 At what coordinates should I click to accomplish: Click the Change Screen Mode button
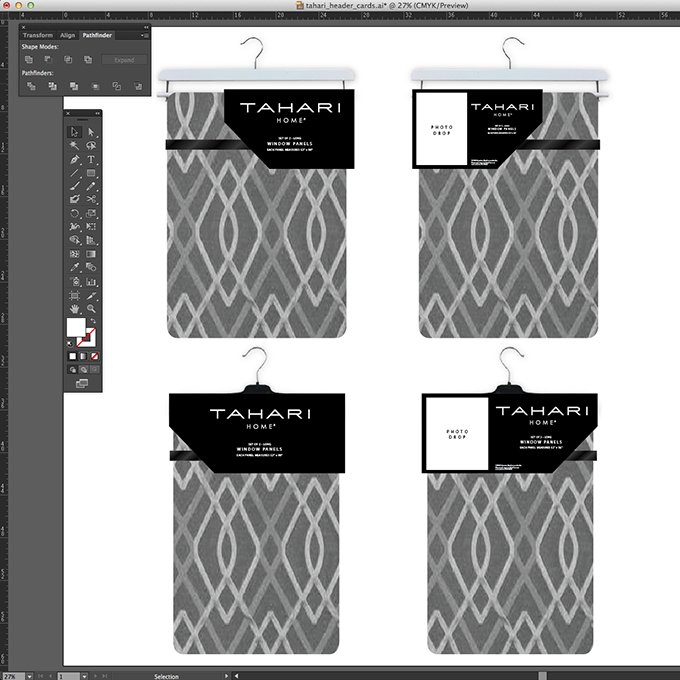click(x=82, y=383)
